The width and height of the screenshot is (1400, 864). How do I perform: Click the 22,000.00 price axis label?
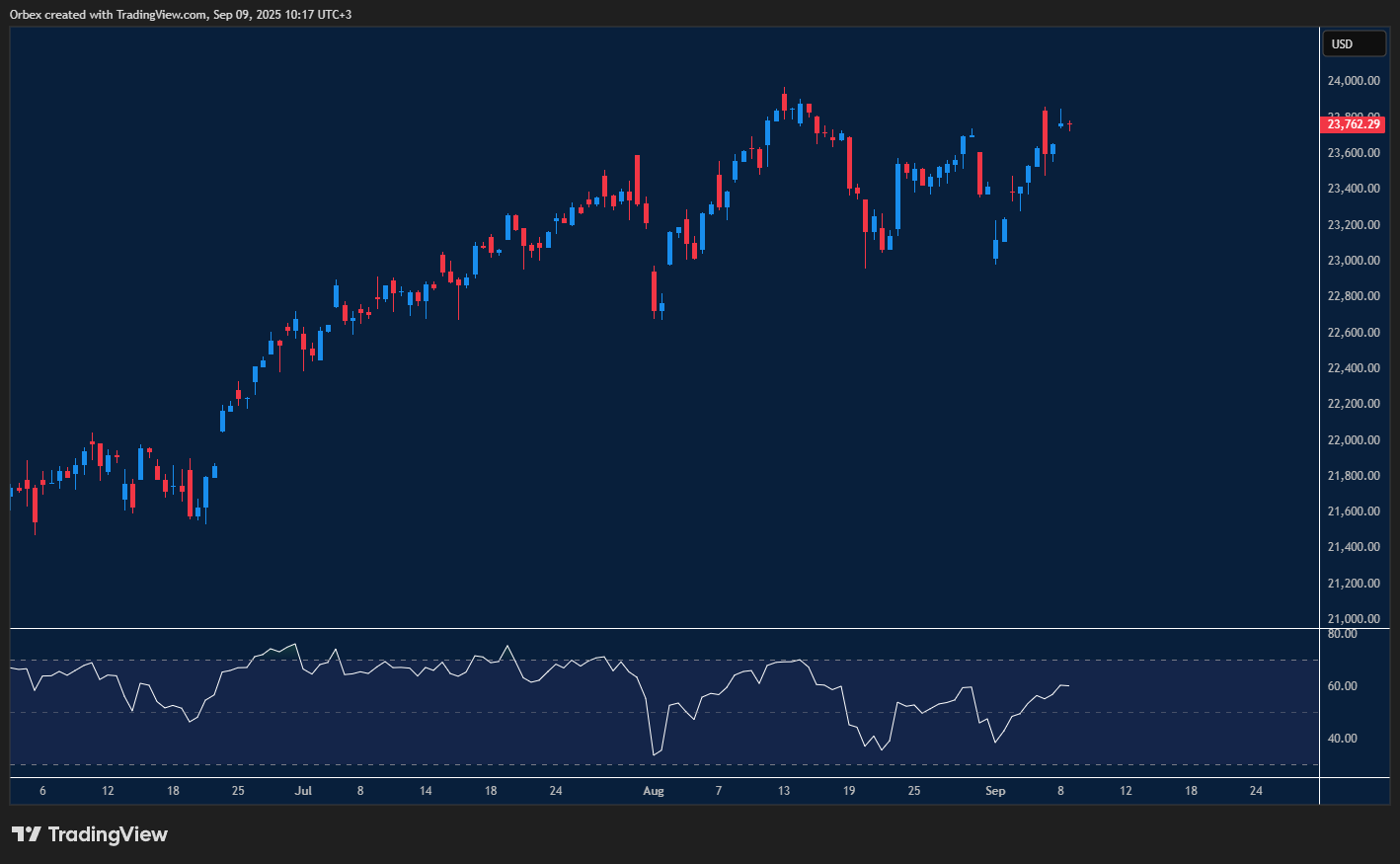click(1354, 440)
